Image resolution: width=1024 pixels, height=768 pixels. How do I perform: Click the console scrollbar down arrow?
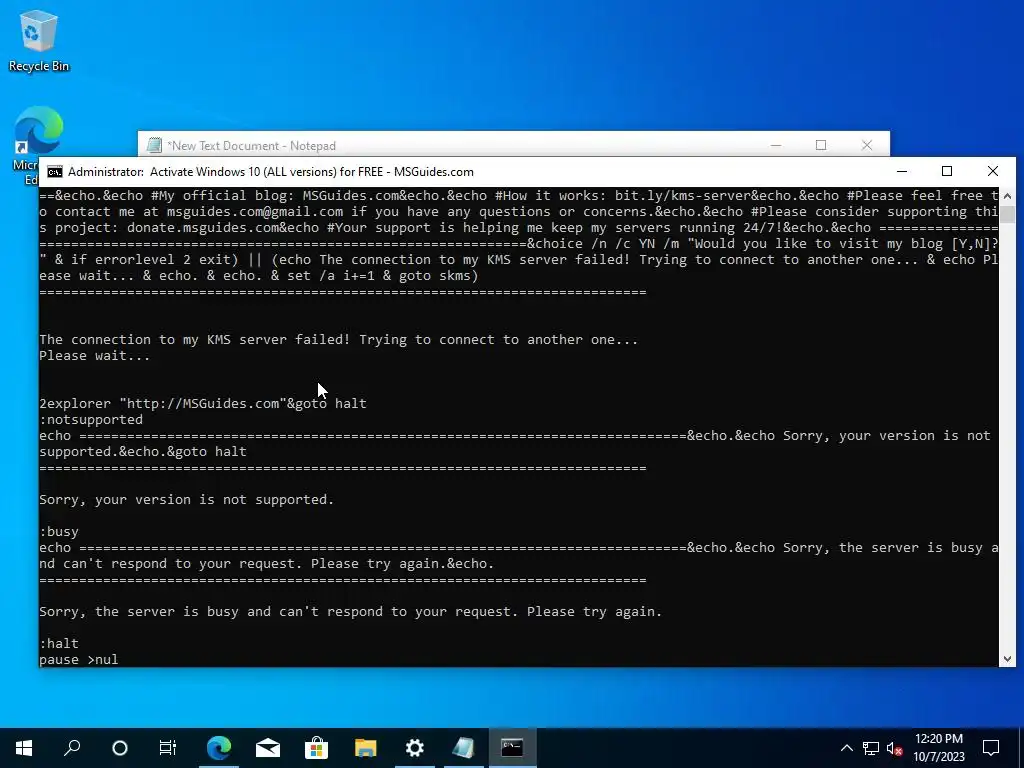click(x=1007, y=659)
